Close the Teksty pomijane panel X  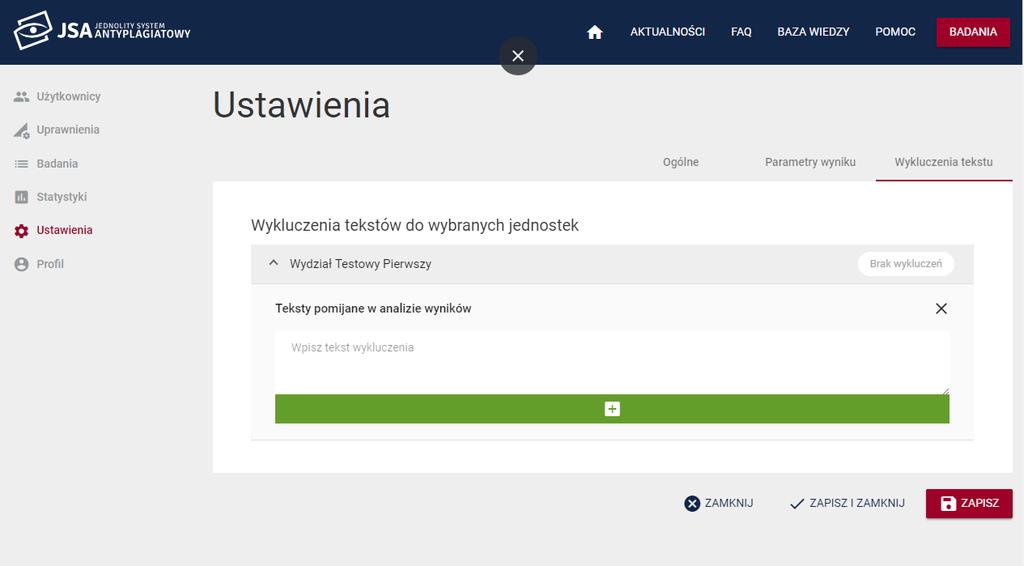tap(941, 309)
